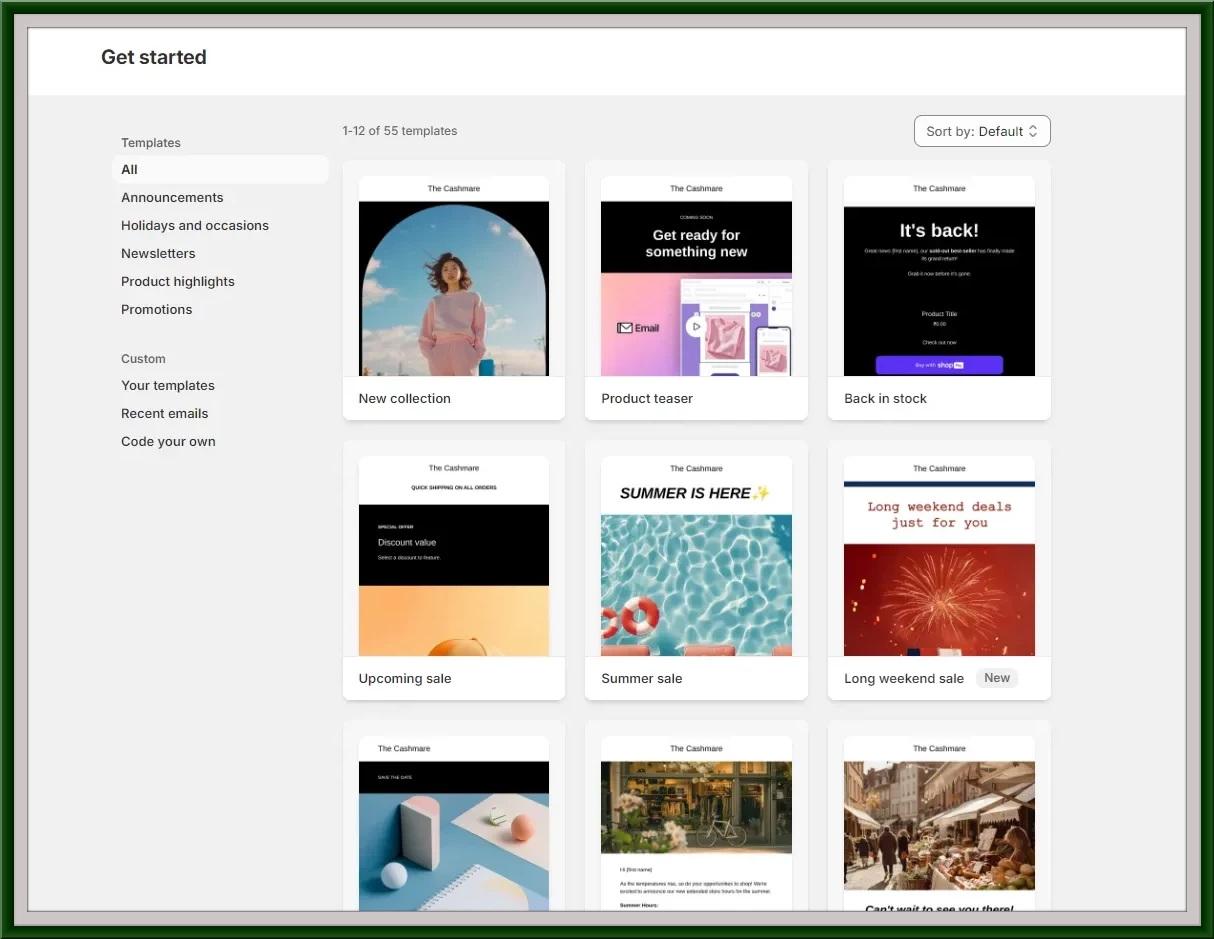This screenshot has width=1214, height=939.
Task: Open Holidays and occasions category
Action: tap(195, 225)
